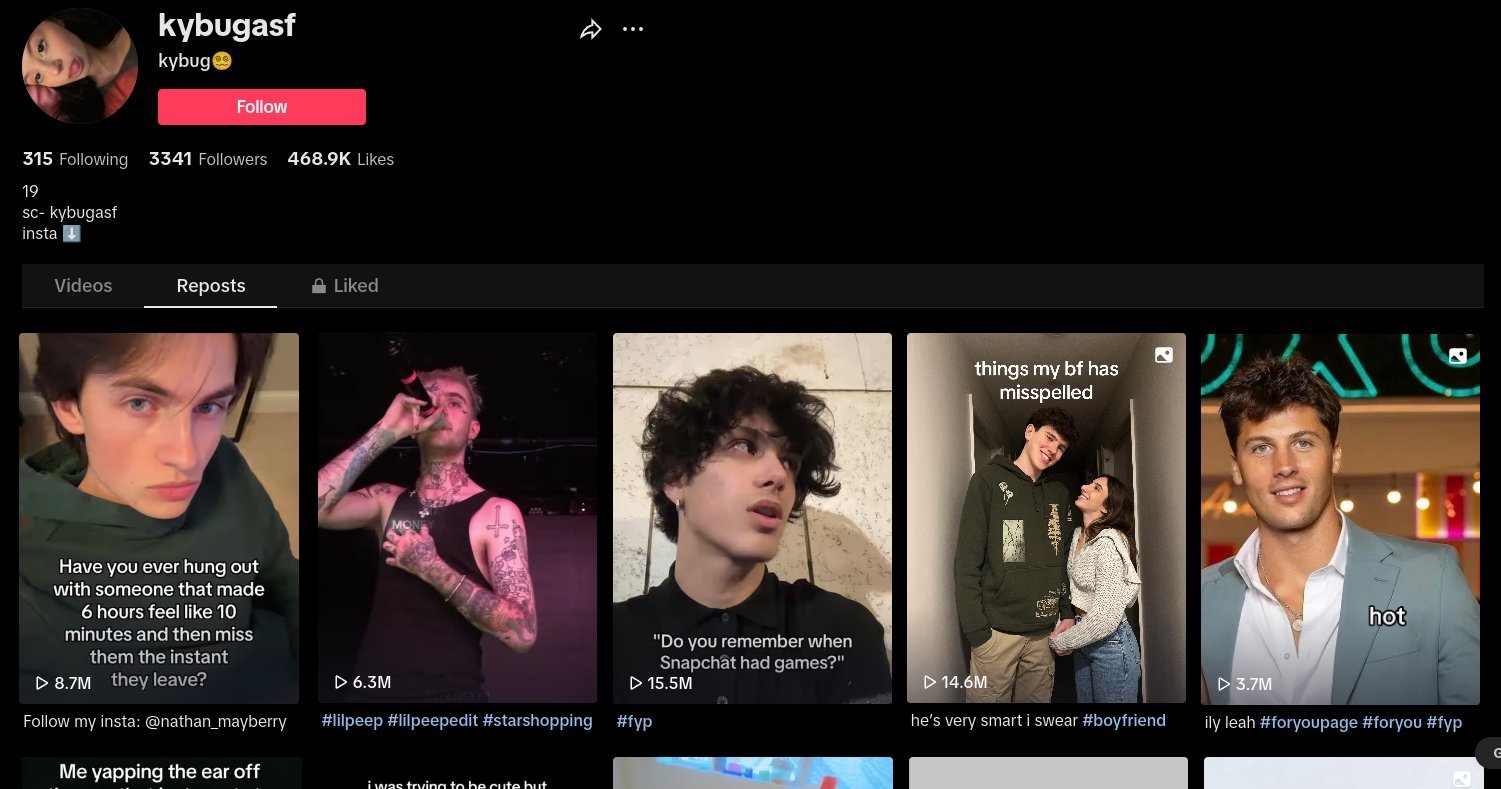Screen dimensions: 1501x789
Task: Click the 'ily leah' caption text
Action: coord(1230,722)
